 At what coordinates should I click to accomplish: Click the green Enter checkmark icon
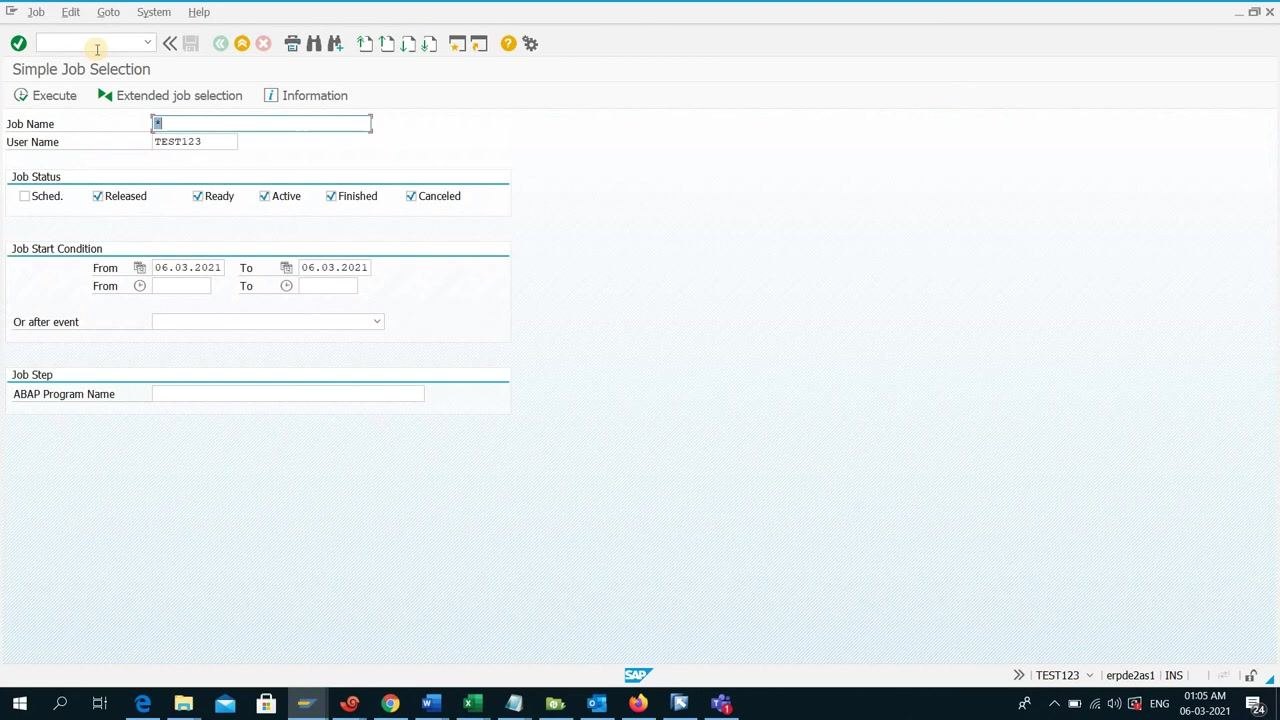point(18,43)
